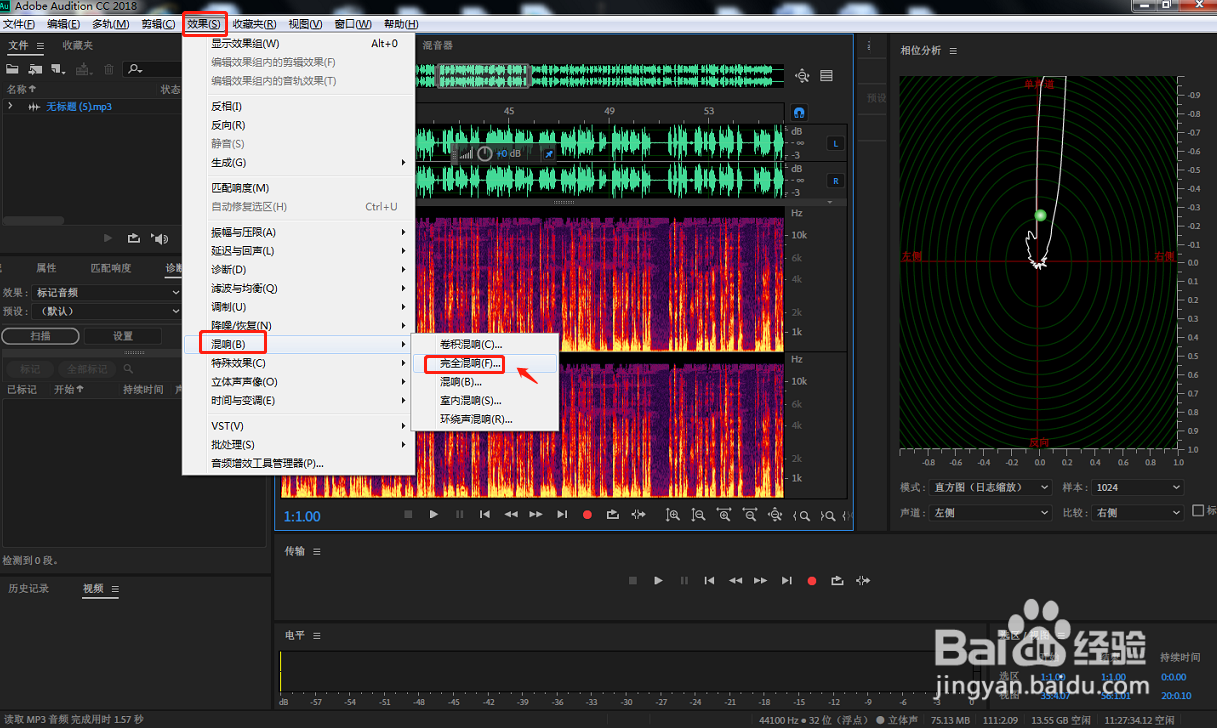Click the list view icon beside overview navigator
The image size is (1217, 728).
coord(827,76)
